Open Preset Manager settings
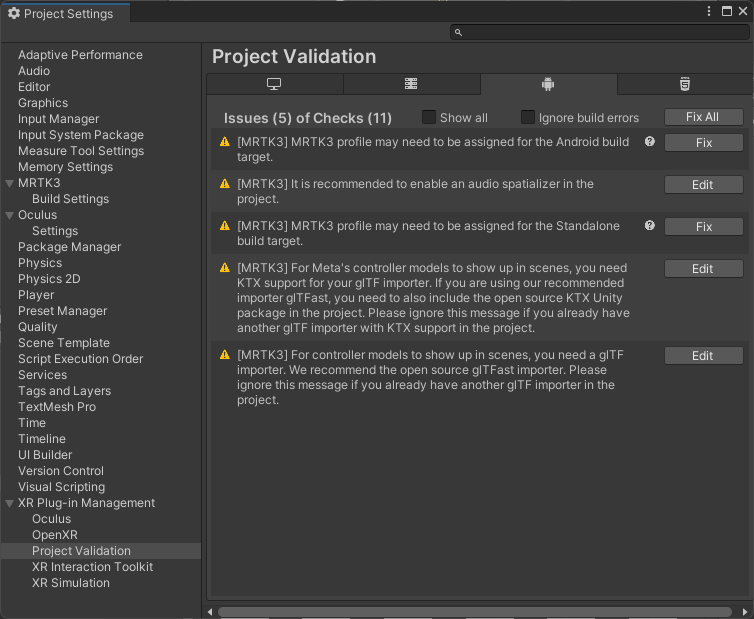This screenshot has width=754, height=619. (x=63, y=311)
